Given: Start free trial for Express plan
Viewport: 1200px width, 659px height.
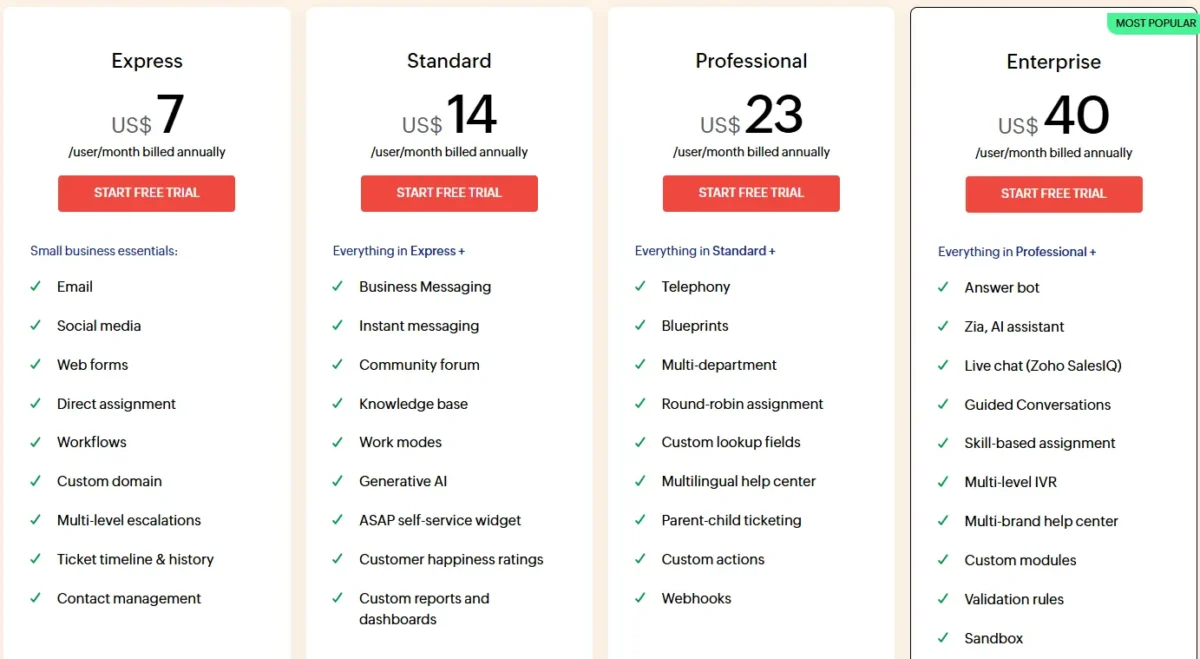Looking at the screenshot, I should coord(147,193).
